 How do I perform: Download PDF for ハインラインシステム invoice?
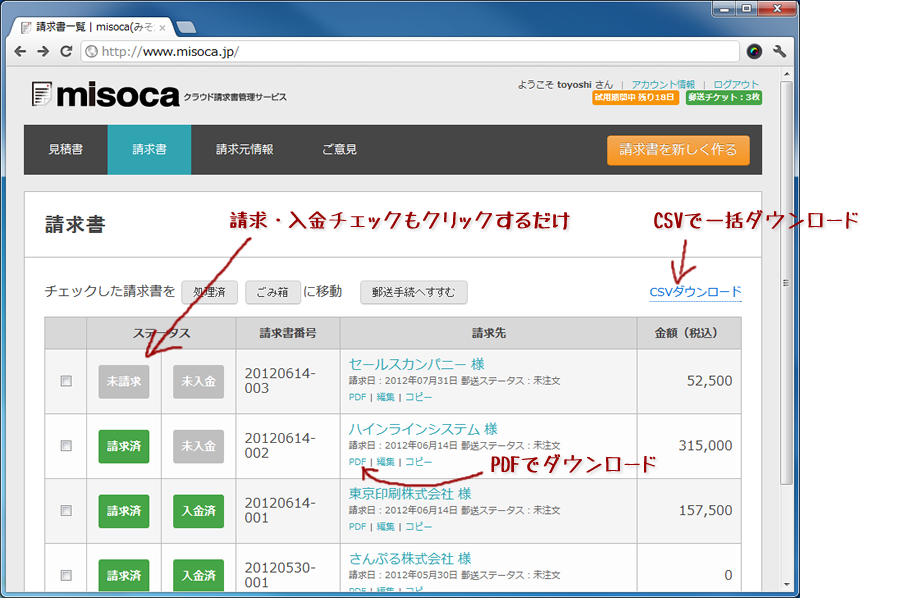pos(357,462)
